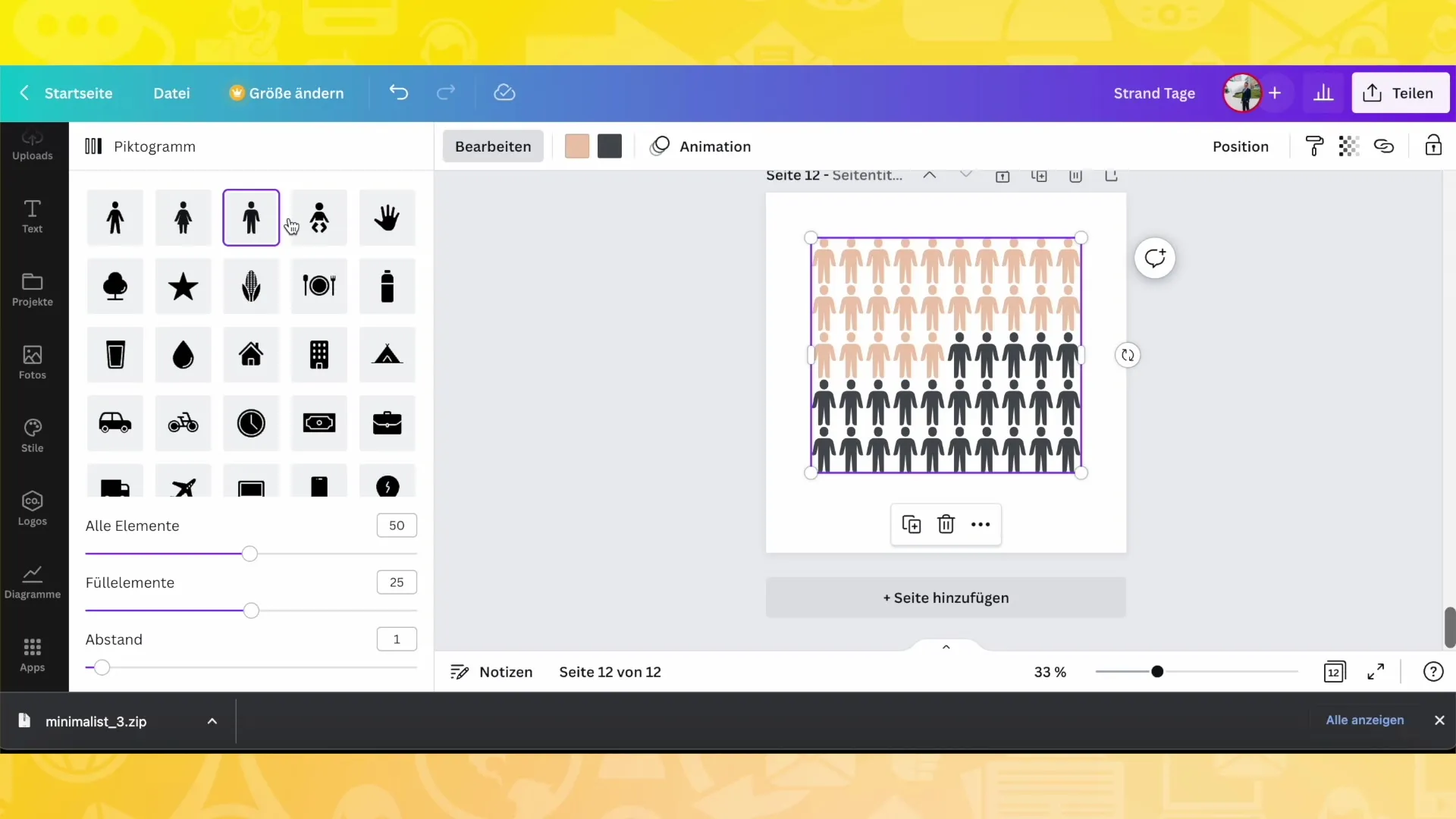This screenshot has width=1456, height=819.
Task: Toggle upload to cloud save button
Action: click(505, 93)
